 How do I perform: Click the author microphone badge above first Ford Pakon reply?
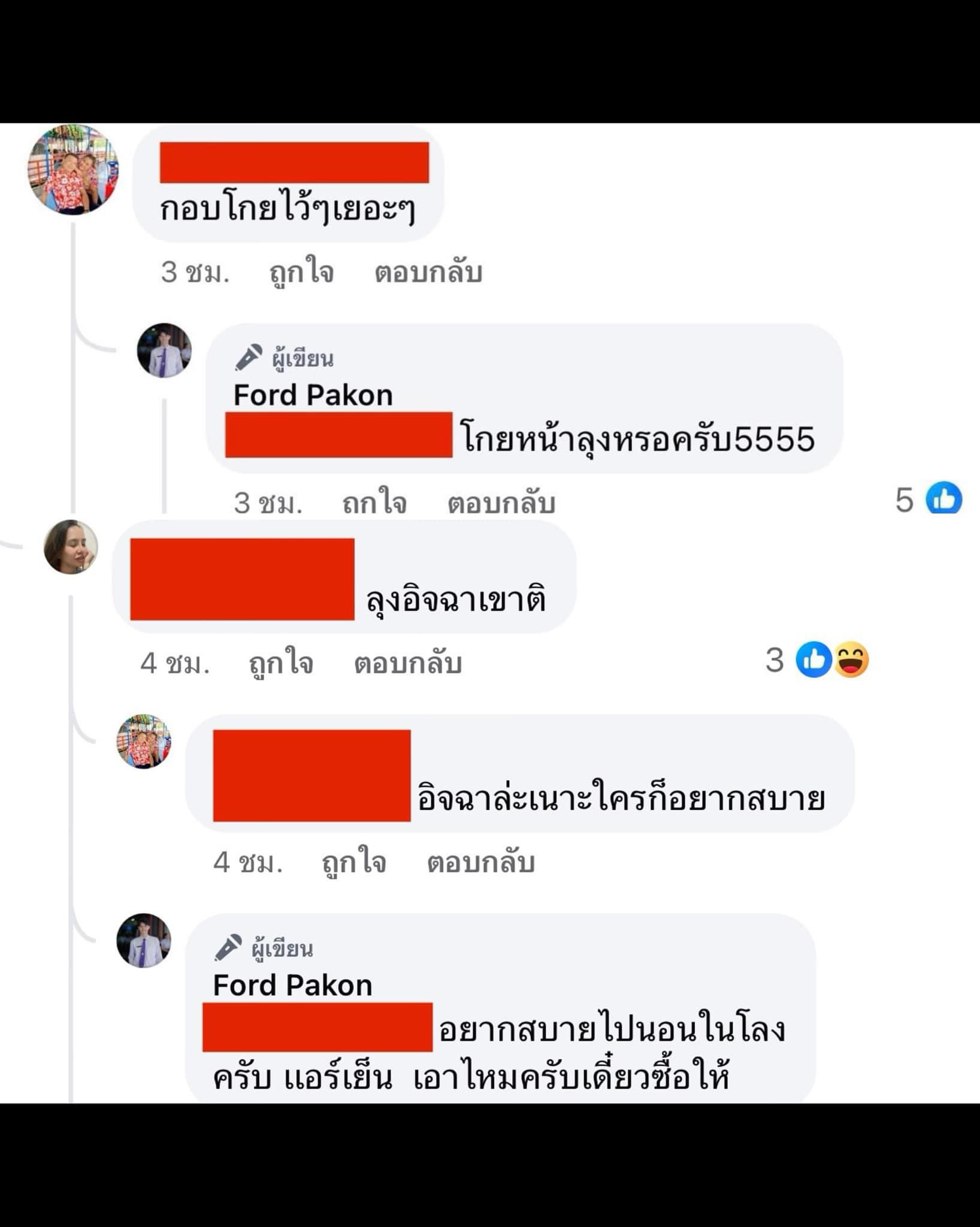click(x=249, y=358)
